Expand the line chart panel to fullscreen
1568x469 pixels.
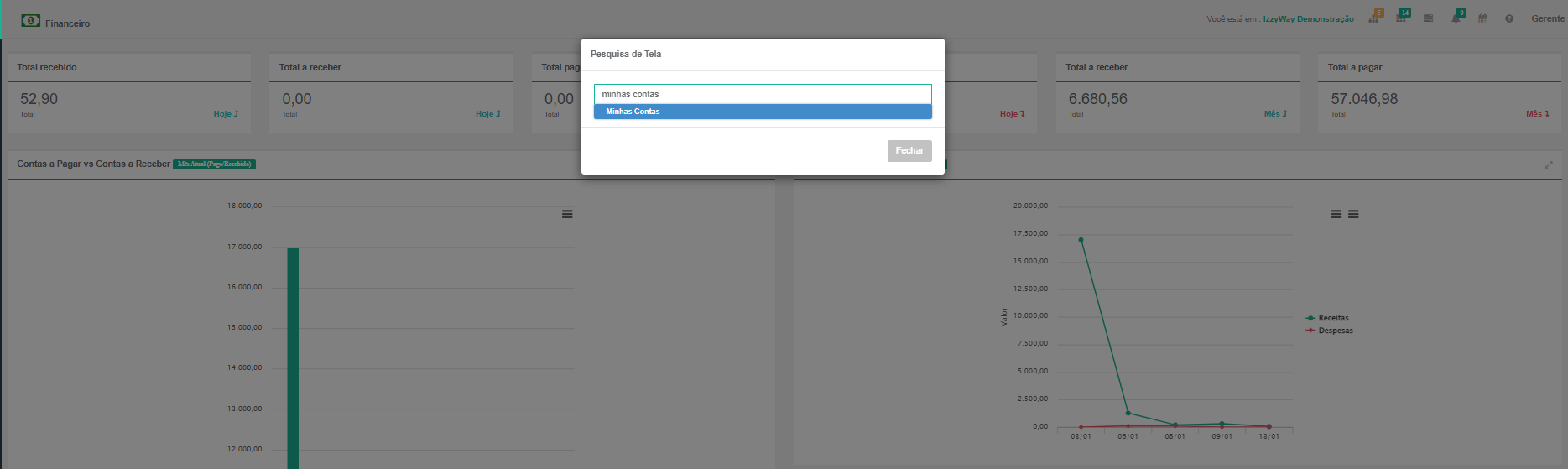[x=1549, y=164]
